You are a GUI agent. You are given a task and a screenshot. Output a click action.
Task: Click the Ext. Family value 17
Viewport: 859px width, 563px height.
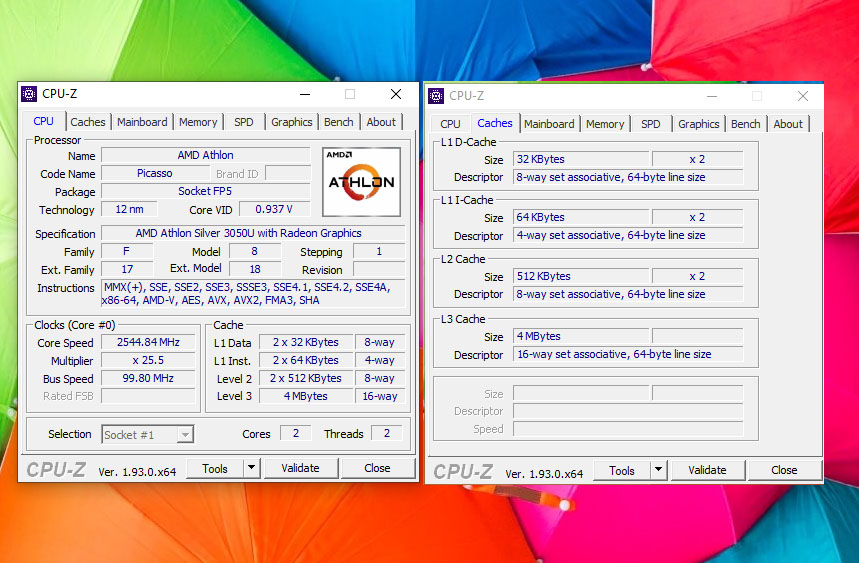[127, 269]
